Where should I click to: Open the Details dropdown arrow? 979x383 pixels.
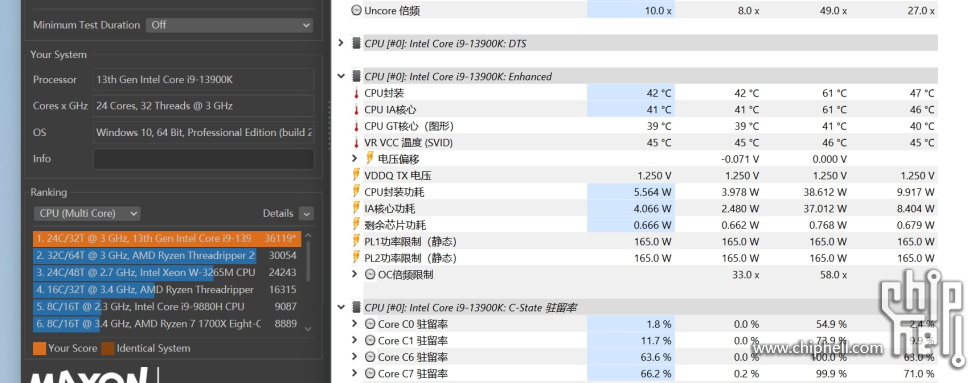tap(306, 214)
